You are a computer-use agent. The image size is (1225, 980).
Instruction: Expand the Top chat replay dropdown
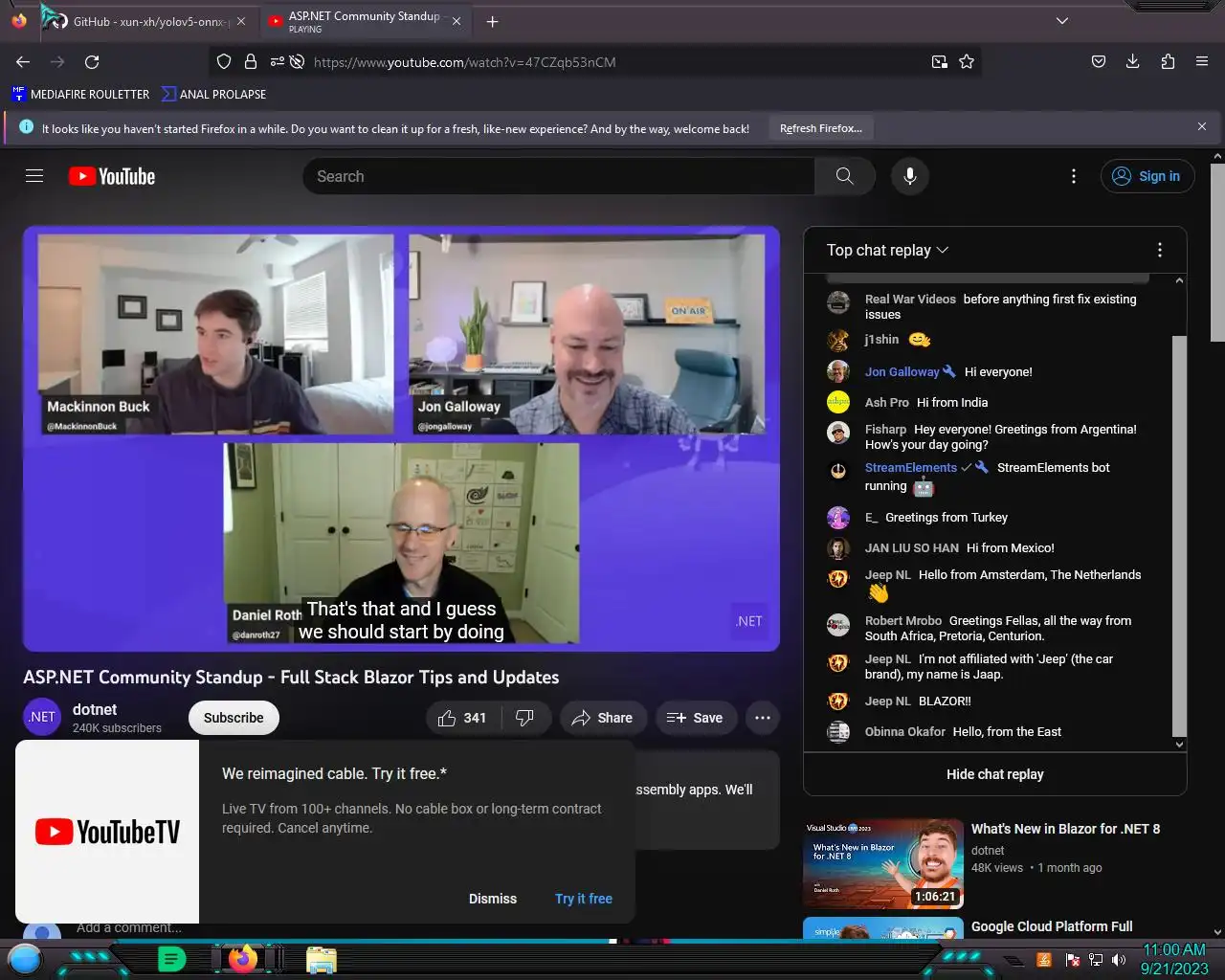(887, 250)
